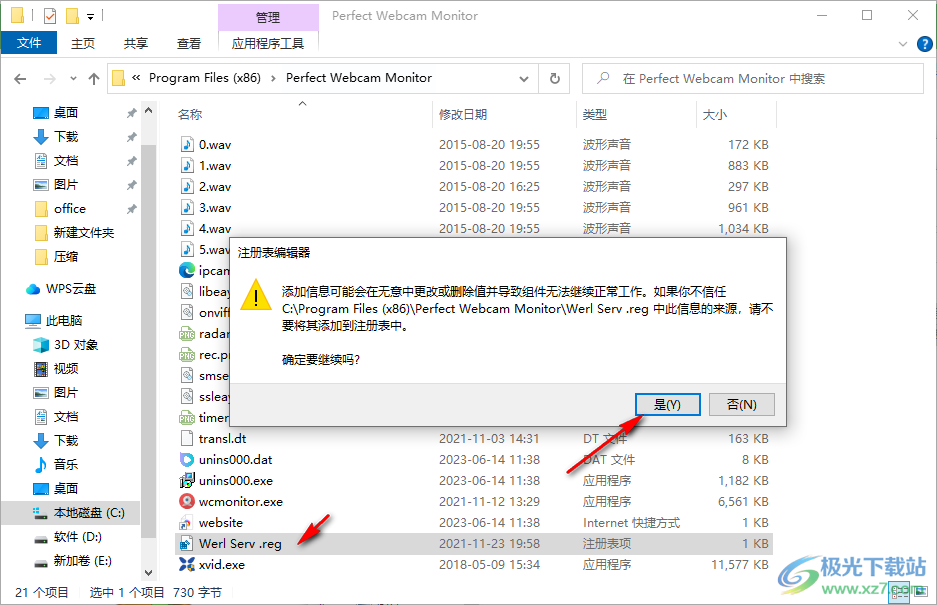Open WPS云盘 in navigation pane
The width and height of the screenshot is (937, 605).
click(x=71, y=289)
